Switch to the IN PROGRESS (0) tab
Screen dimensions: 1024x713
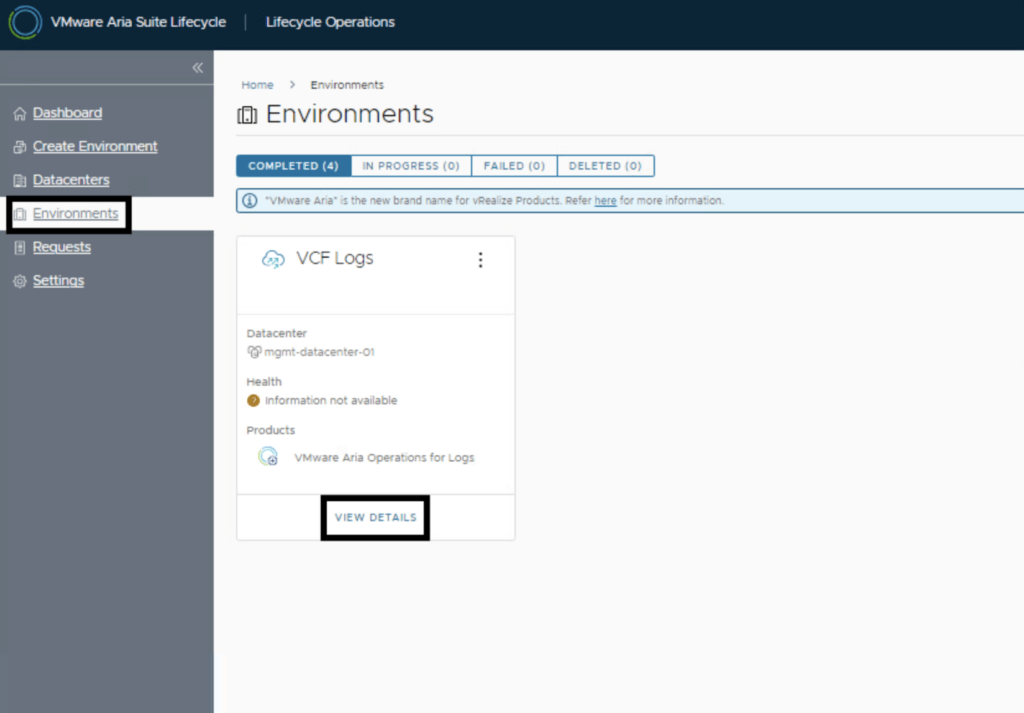coord(411,166)
